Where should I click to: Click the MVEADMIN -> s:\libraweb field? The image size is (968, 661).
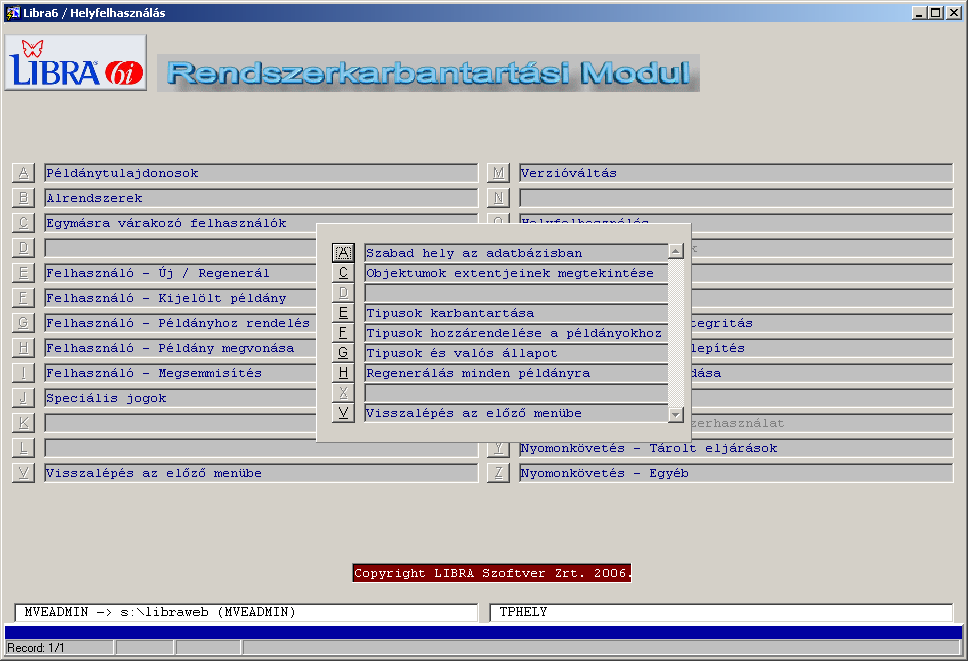(246, 612)
